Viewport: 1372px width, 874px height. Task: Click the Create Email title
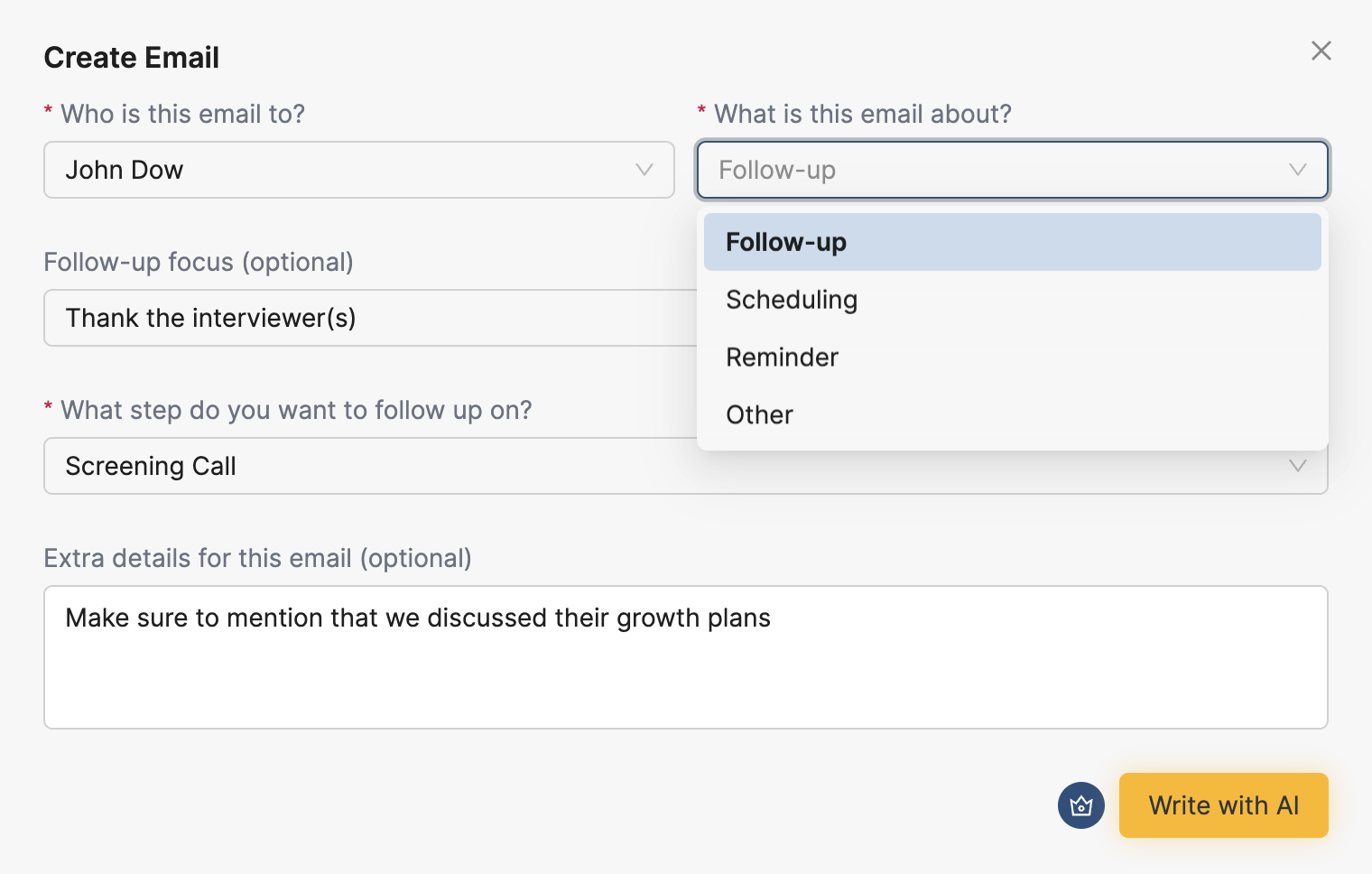tap(131, 57)
